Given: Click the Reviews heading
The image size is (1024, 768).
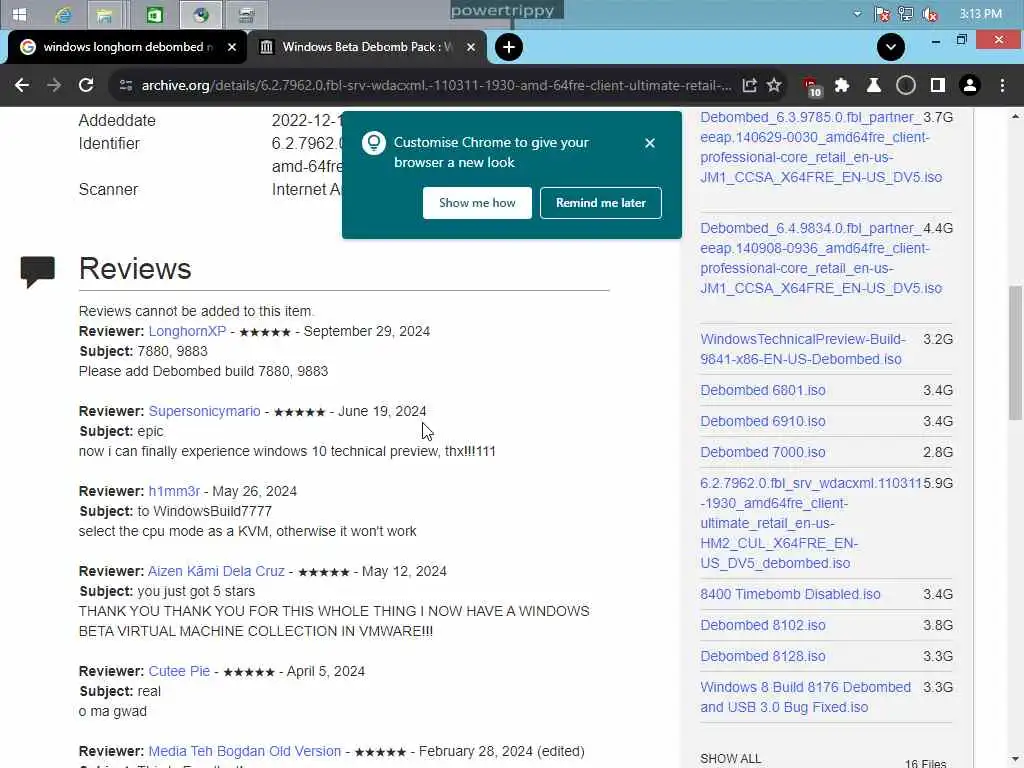Looking at the screenshot, I should tap(135, 269).
